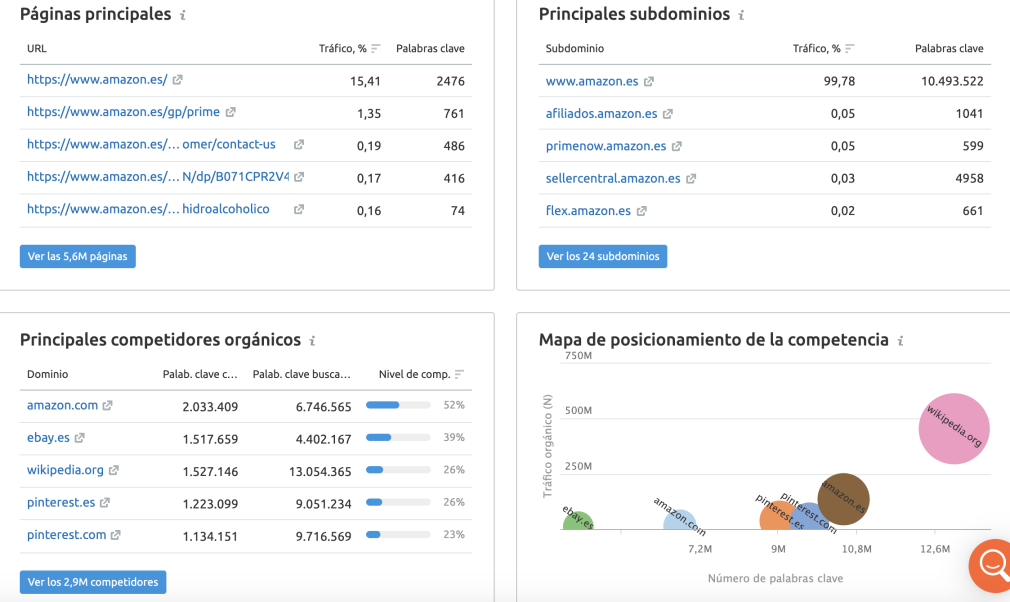Screen dimensions: 1010x602
Task: Open external link icon for afiliados.amazon.es
Action: point(668,114)
